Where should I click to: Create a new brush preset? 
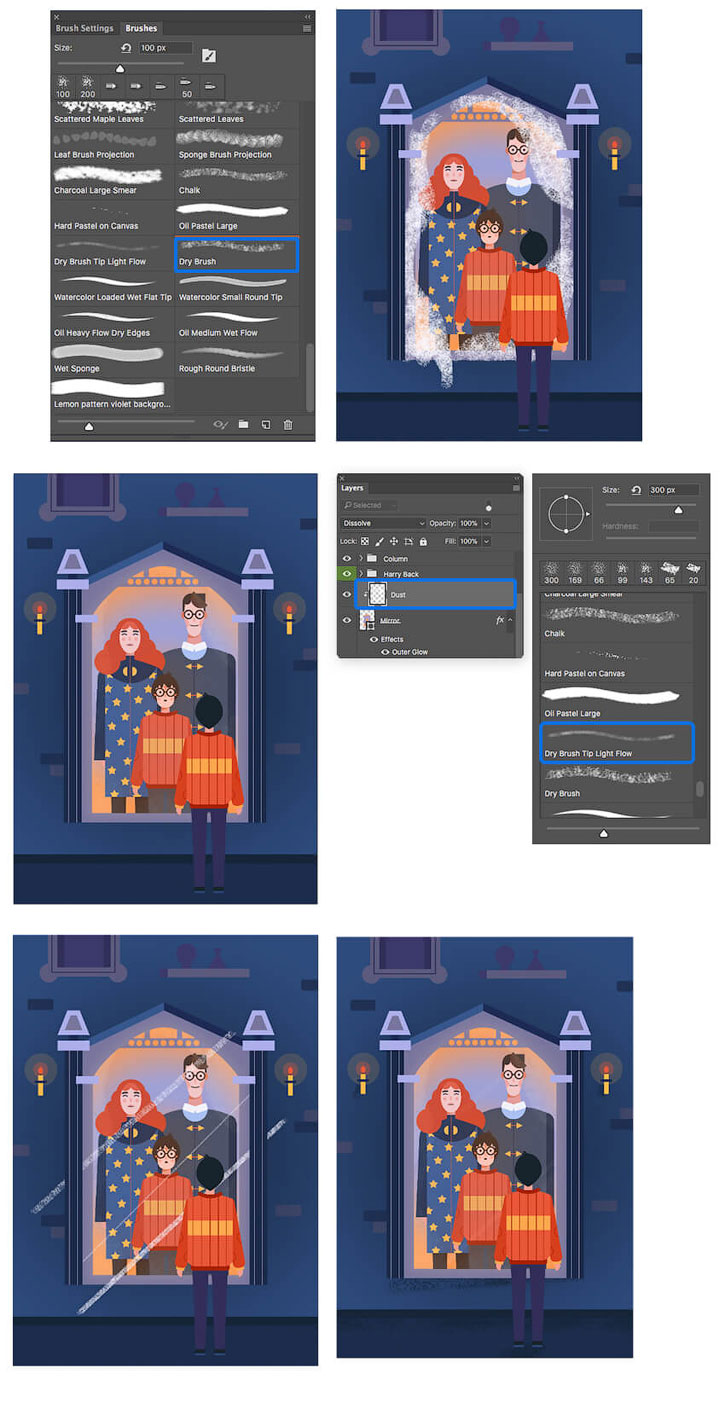point(266,425)
